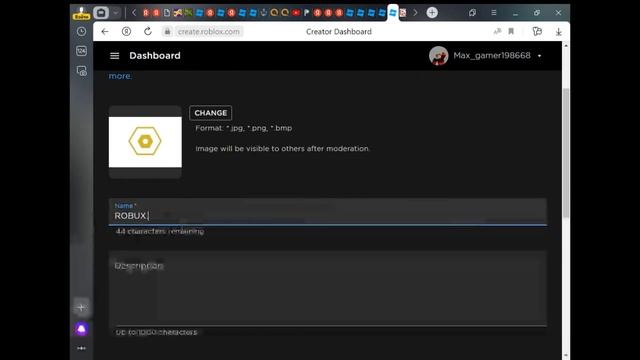Click the Max_gamer198668 username text
Image resolution: width=640 pixels, height=360 pixels.
pyautogui.click(x=492, y=56)
